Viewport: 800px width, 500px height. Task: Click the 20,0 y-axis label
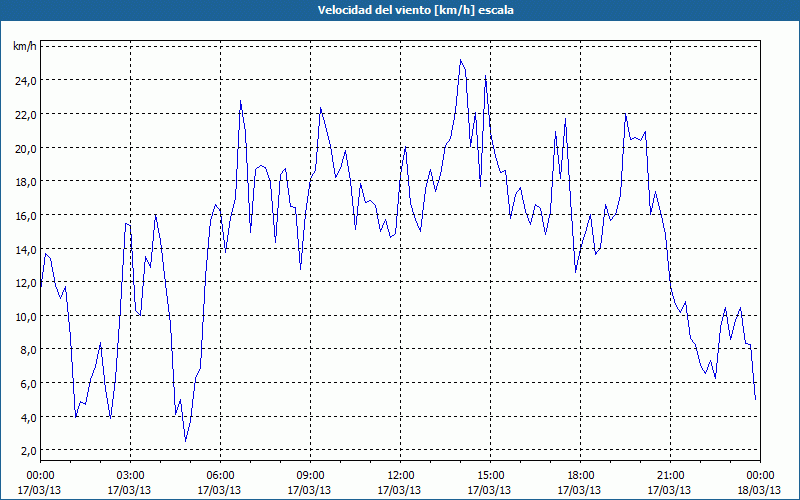click(27, 148)
